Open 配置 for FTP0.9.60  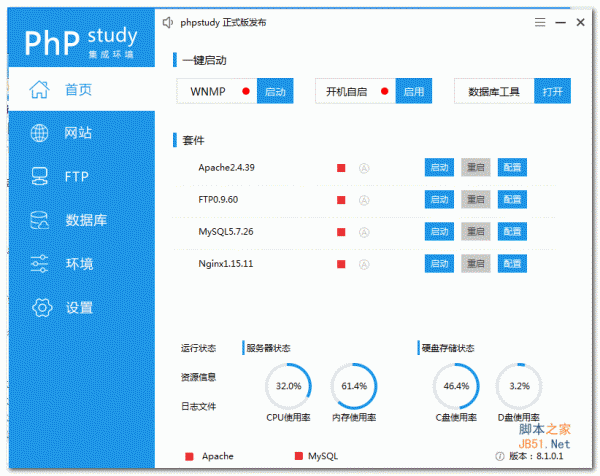click(512, 199)
